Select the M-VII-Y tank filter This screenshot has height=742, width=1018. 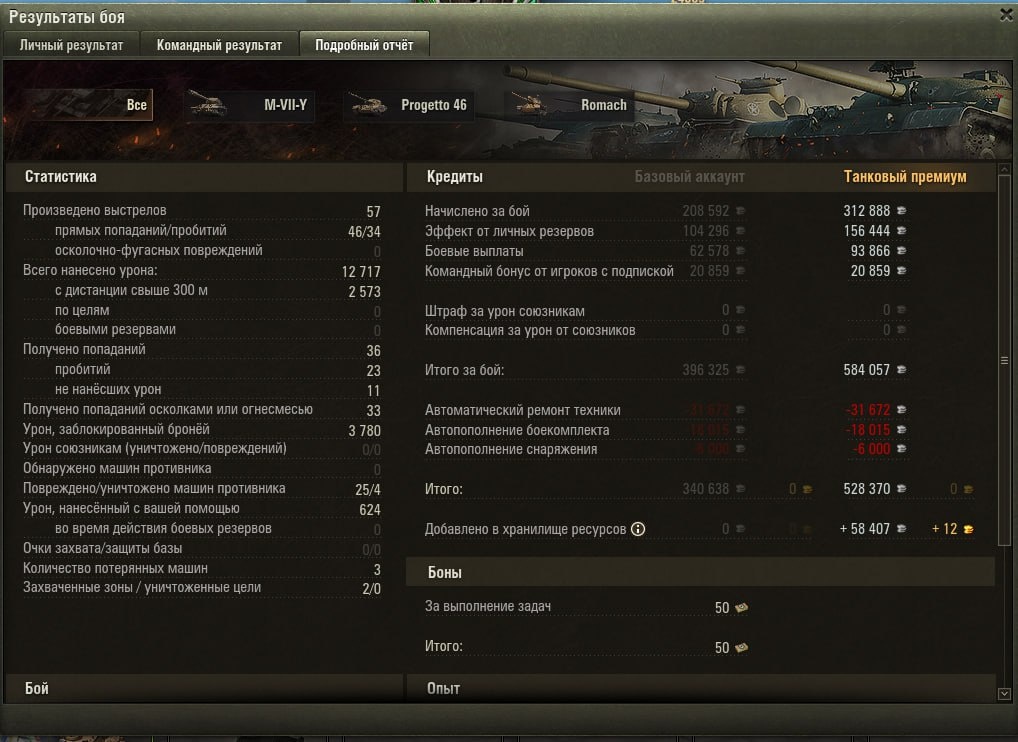[x=249, y=105]
